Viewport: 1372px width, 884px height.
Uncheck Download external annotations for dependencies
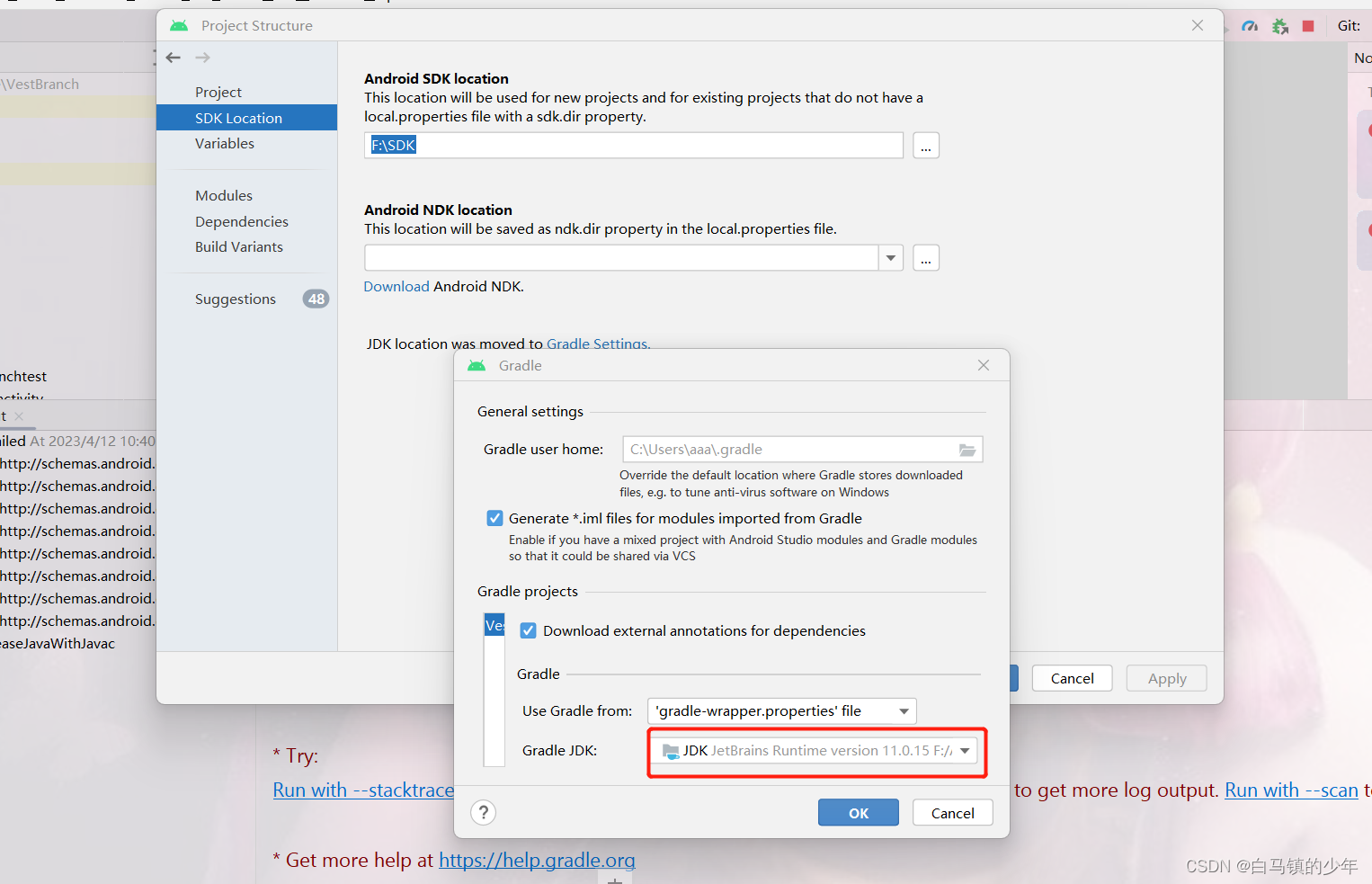[528, 630]
